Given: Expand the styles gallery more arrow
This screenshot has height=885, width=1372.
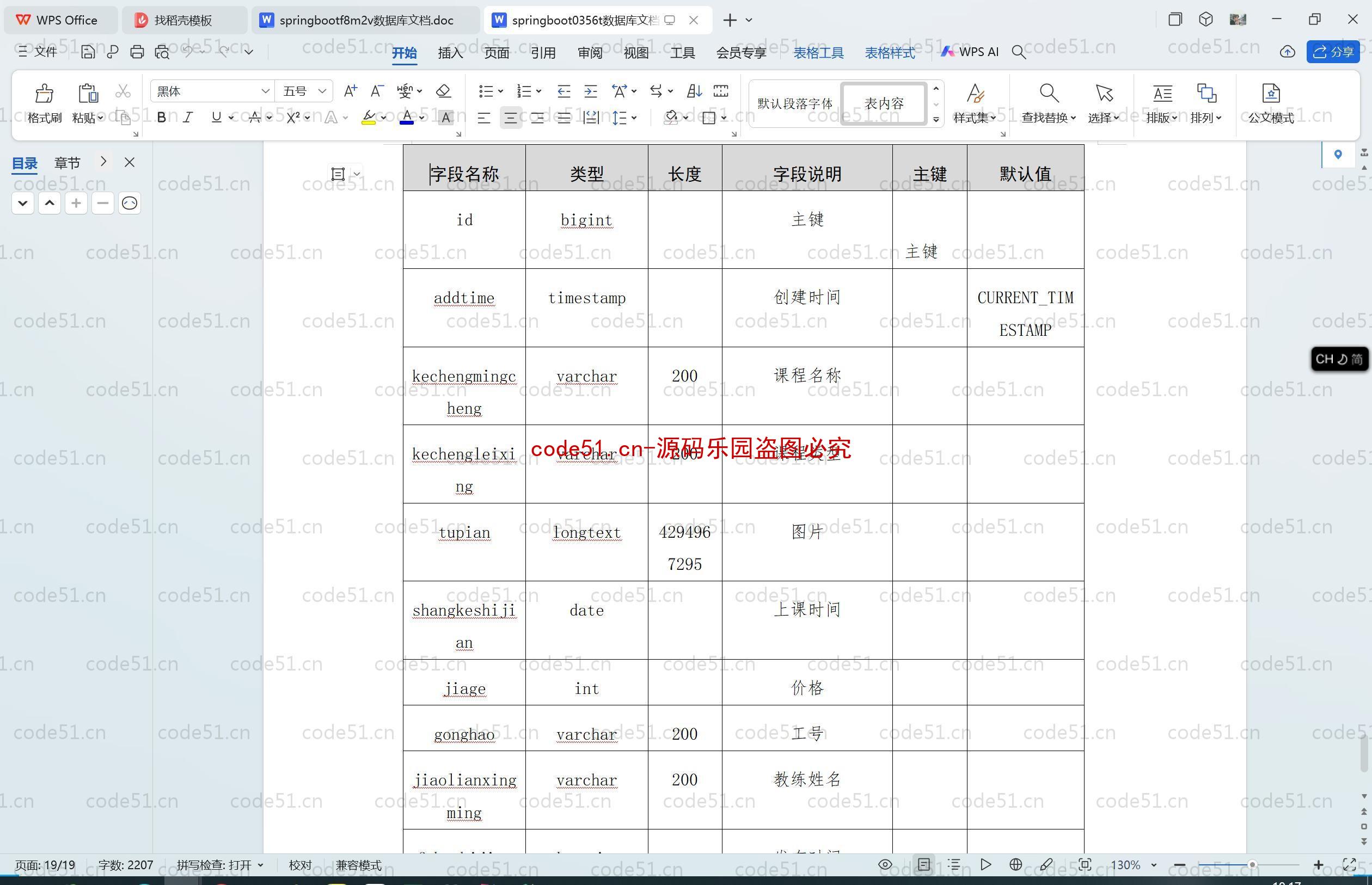Looking at the screenshot, I should (936, 120).
